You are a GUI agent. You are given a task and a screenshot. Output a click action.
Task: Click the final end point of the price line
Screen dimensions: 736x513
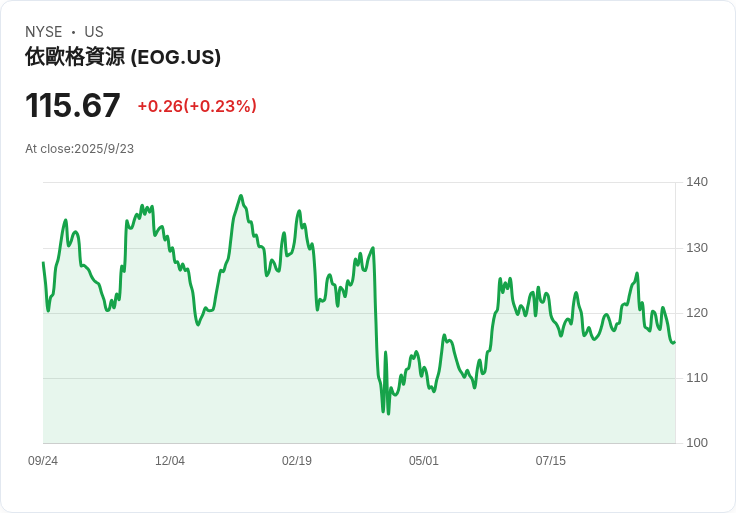pos(675,342)
